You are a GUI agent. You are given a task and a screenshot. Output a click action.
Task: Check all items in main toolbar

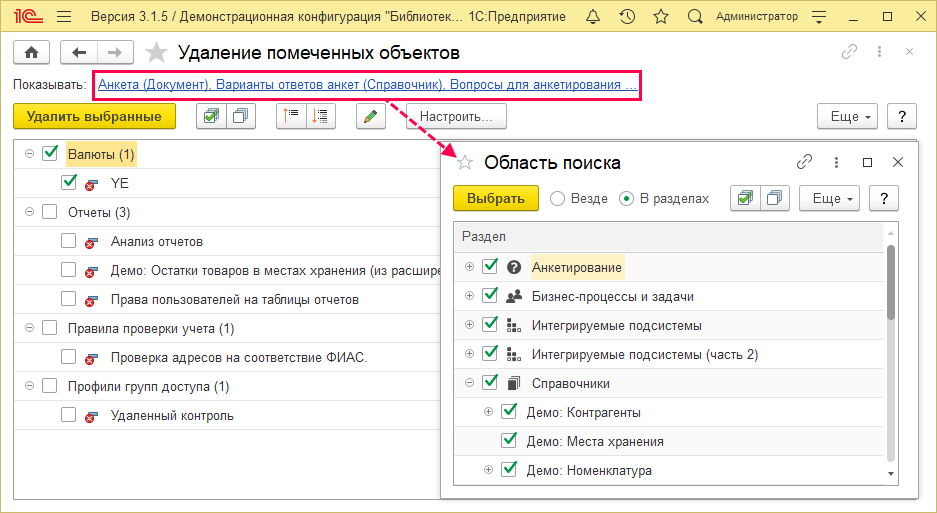pos(212,116)
